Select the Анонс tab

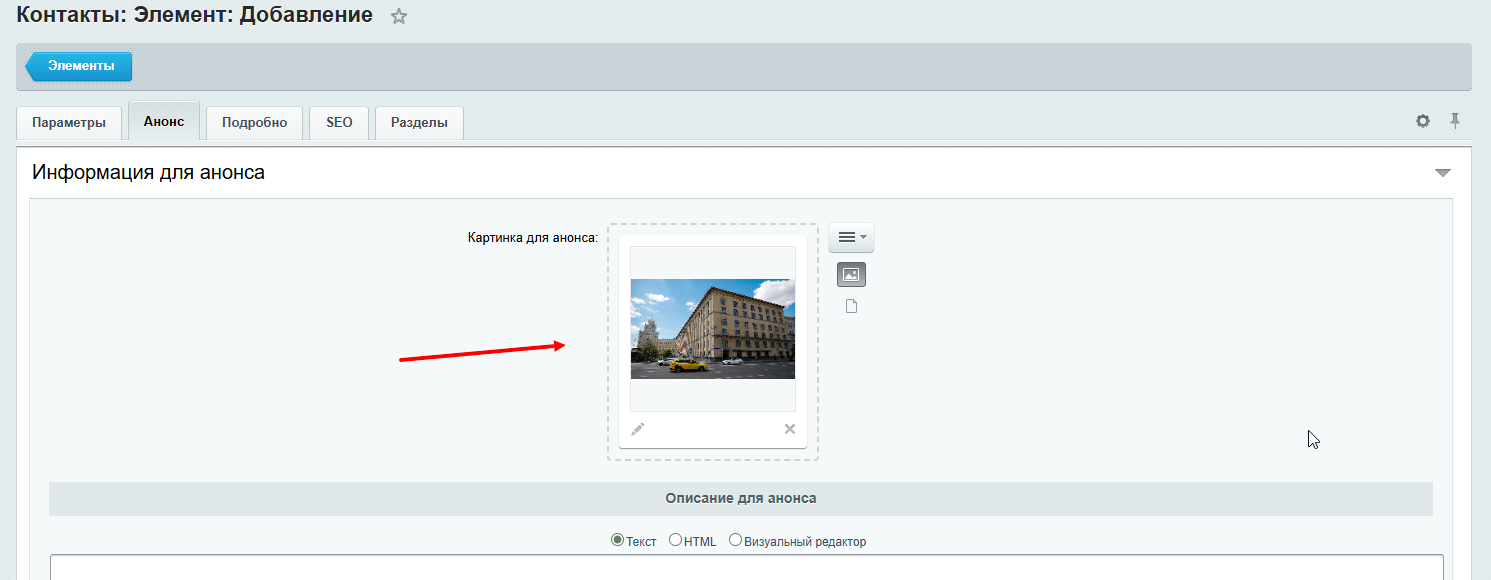click(x=164, y=121)
